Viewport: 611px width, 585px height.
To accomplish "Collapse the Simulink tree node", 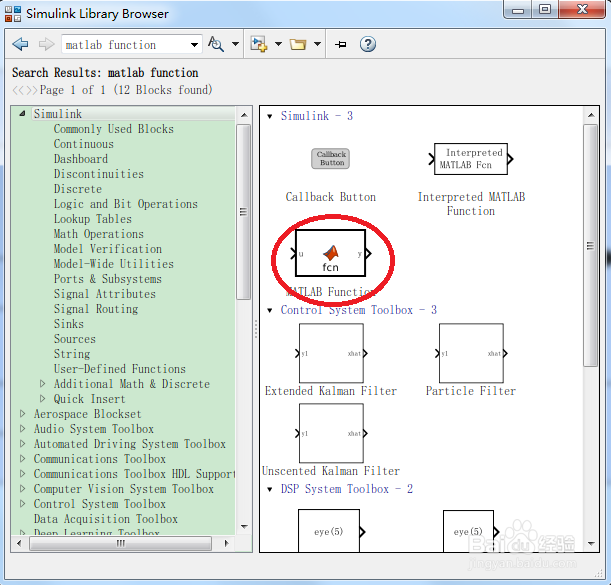I will (x=23, y=114).
